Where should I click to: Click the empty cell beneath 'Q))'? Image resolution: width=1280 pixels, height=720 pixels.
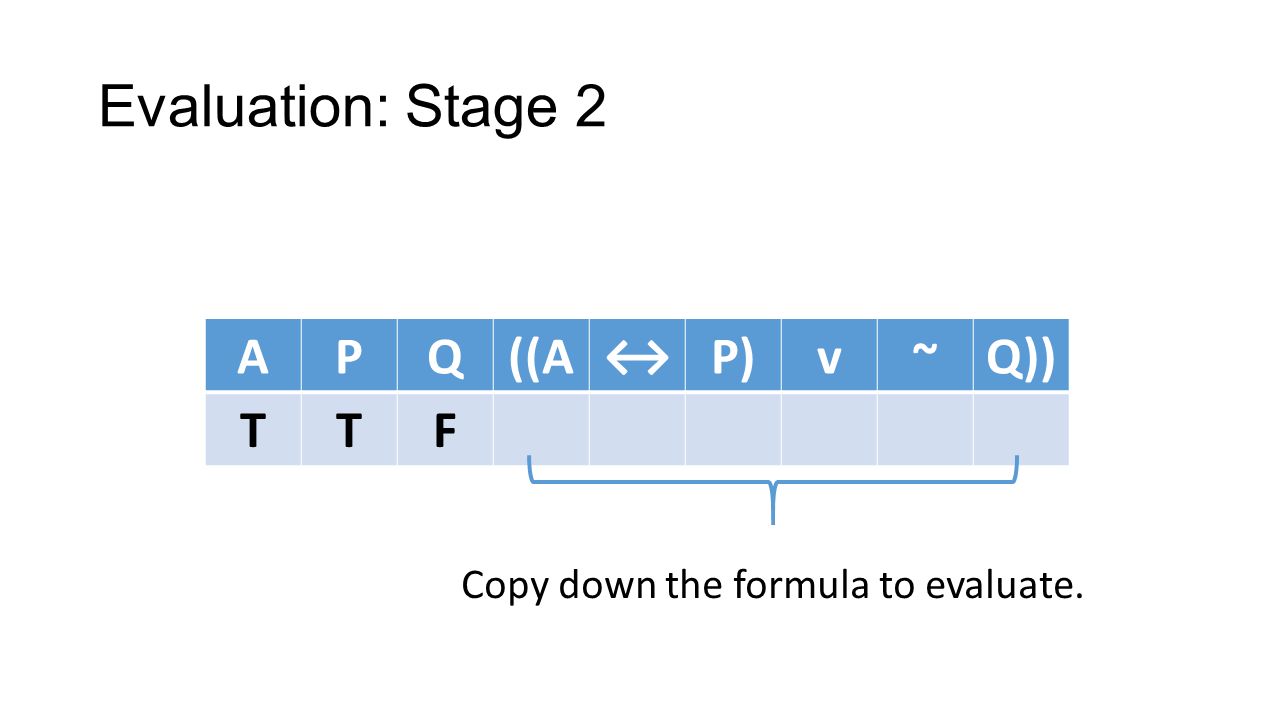tap(1021, 429)
